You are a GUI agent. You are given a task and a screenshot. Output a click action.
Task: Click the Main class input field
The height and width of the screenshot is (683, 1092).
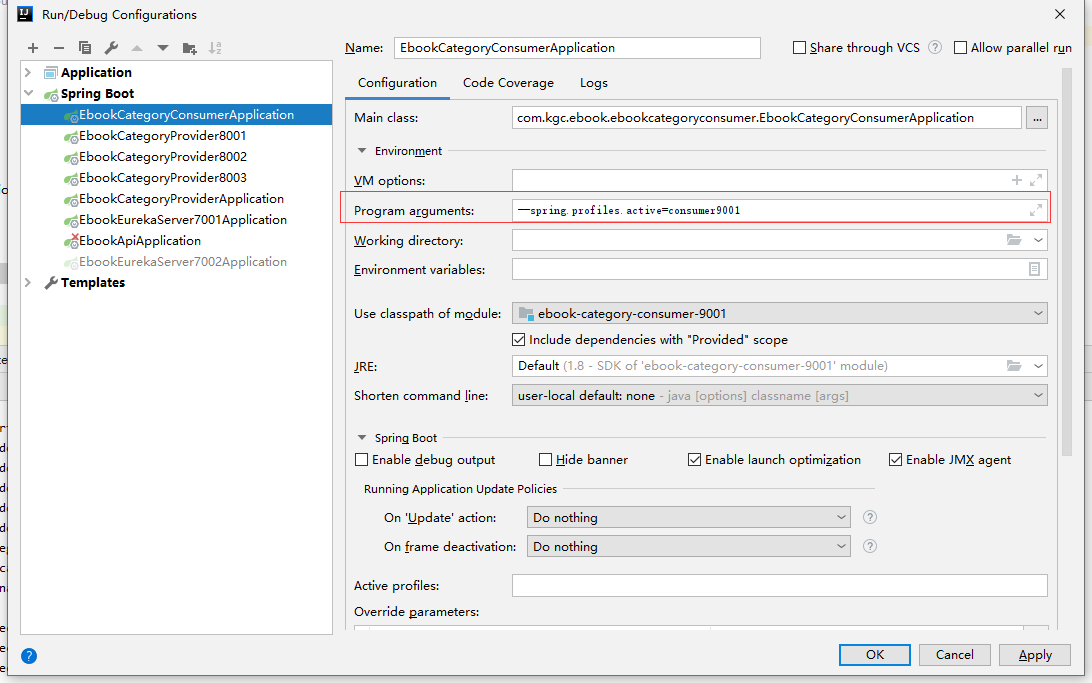click(767, 118)
